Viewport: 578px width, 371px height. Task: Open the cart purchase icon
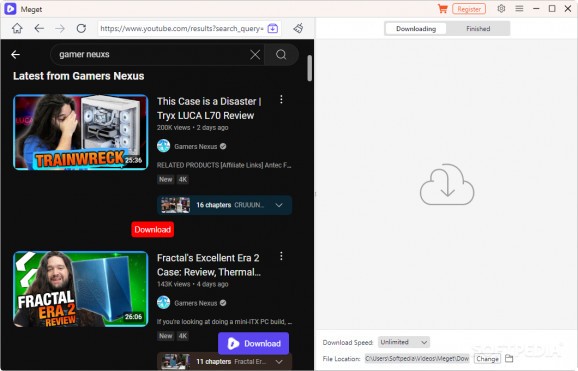click(x=442, y=8)
